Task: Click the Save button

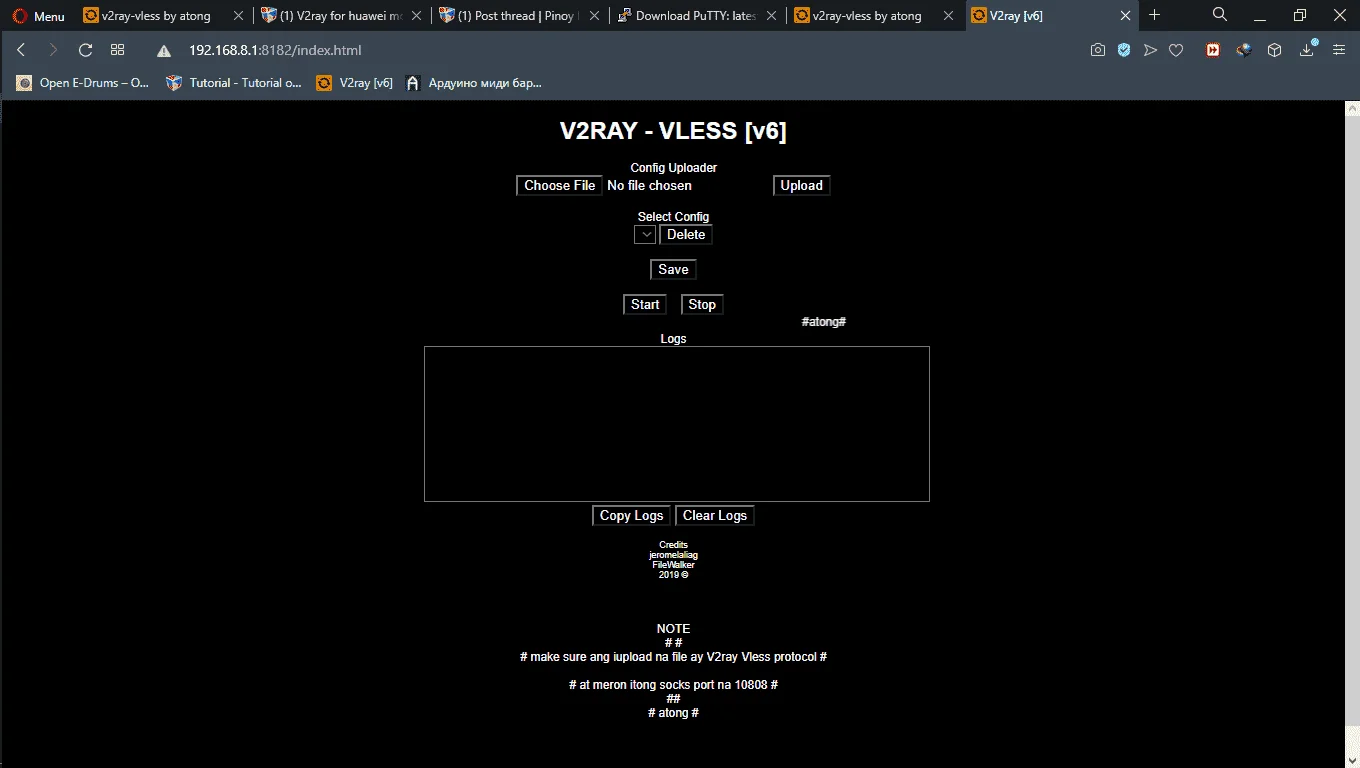Action: 673,269
